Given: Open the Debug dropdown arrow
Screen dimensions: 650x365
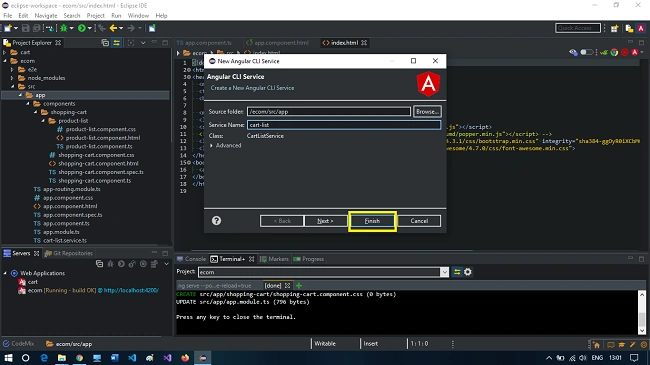Looking at the screenshot, I should click(x=71, y=28).
